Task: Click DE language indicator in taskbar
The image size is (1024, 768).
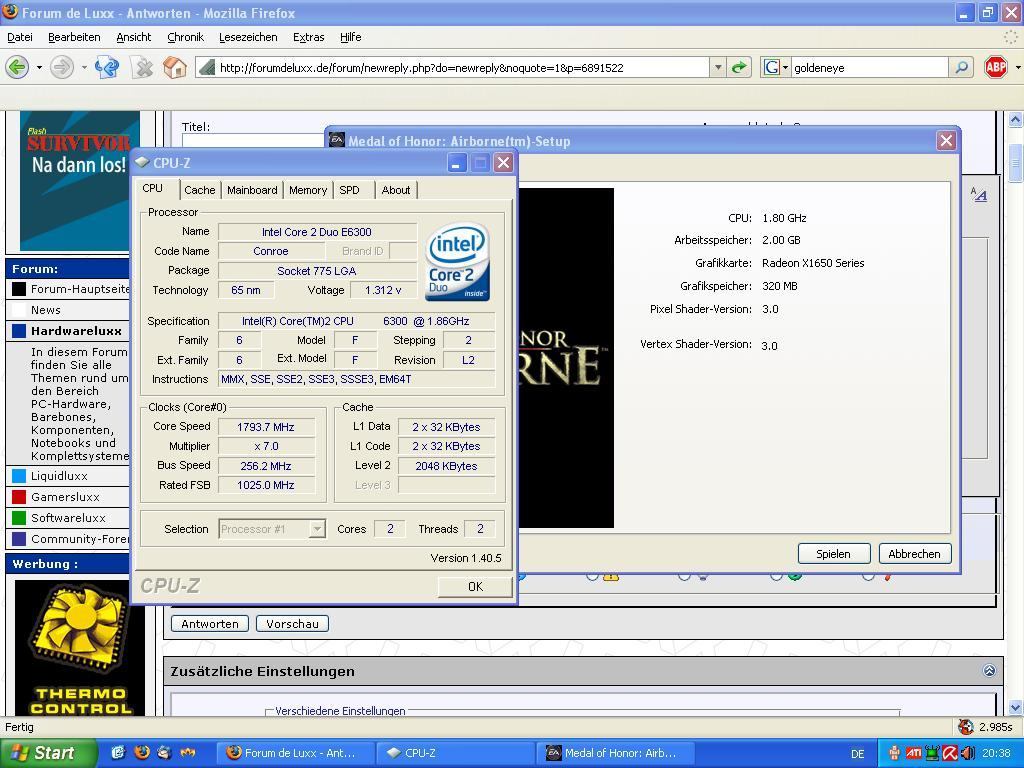Action: (x=857, y=754)
